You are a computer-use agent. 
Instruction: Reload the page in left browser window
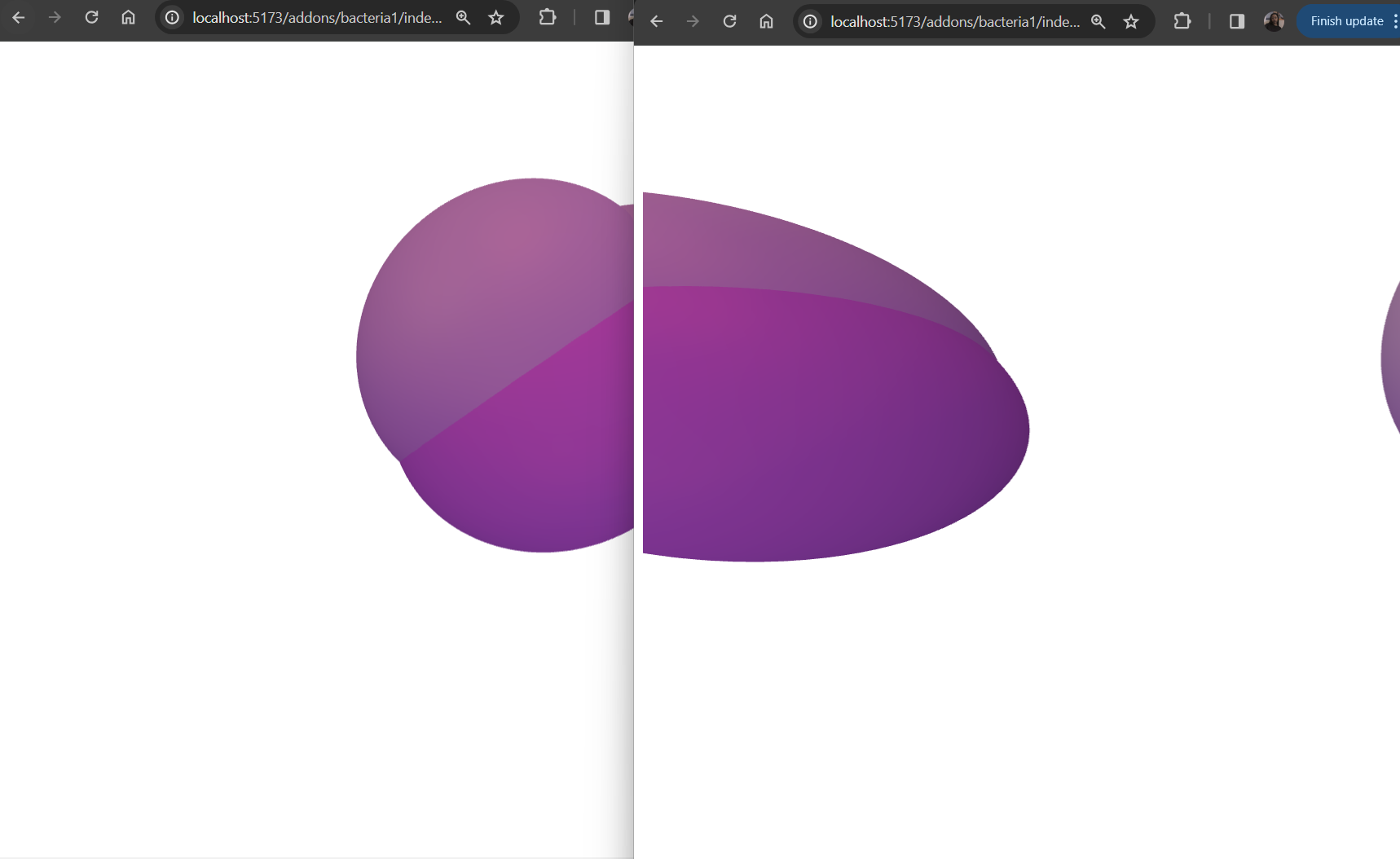[92, 17]
